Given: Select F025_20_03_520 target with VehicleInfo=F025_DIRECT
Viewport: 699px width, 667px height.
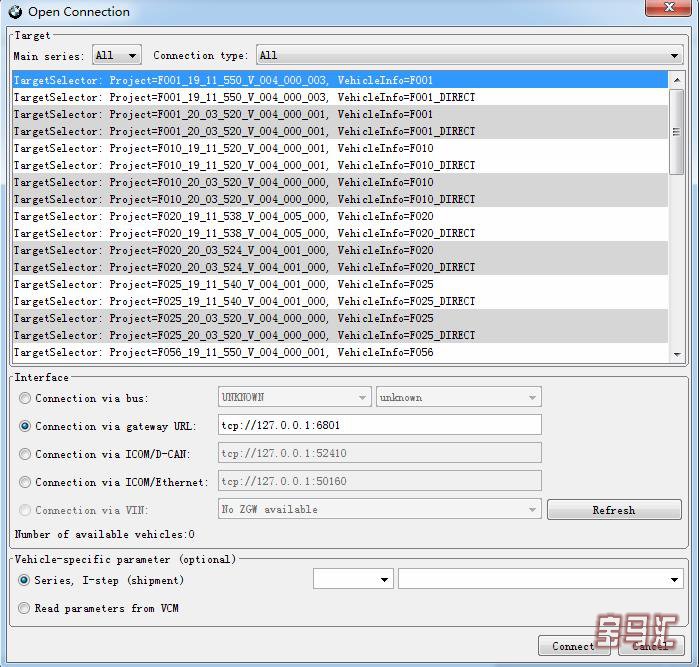Looking at the screenshot, I should (x=340, y=335).
